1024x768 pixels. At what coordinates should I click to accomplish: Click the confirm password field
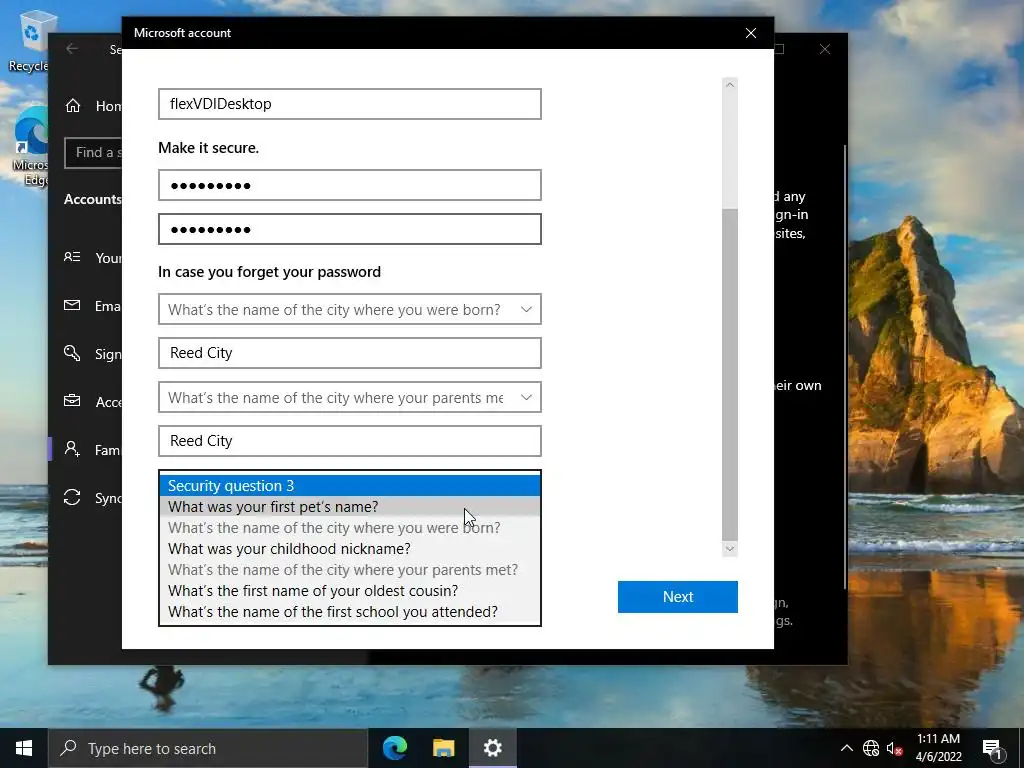tap(349, 229)
